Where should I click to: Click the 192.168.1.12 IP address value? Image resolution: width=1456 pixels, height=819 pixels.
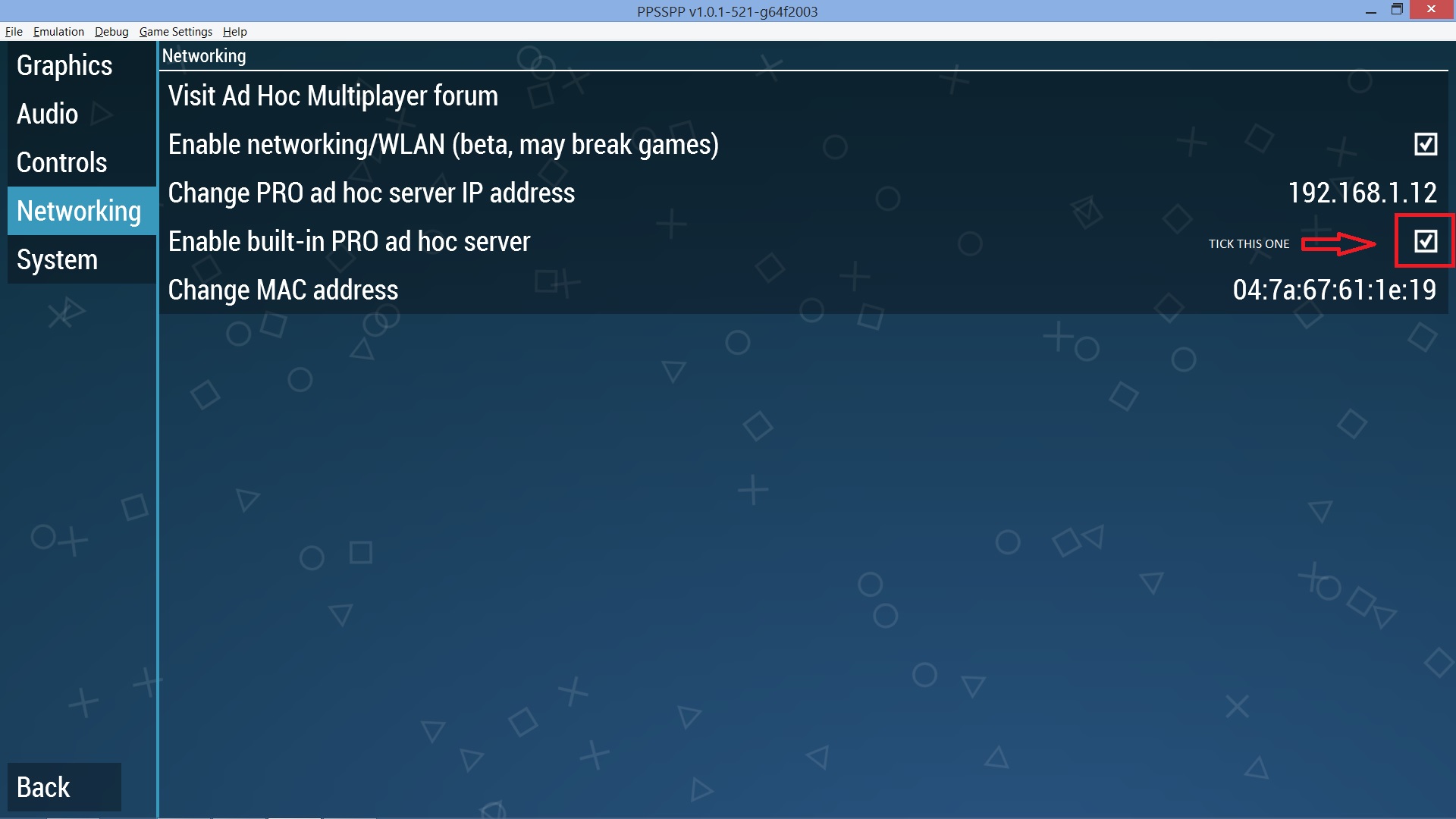coord(1362,193)
